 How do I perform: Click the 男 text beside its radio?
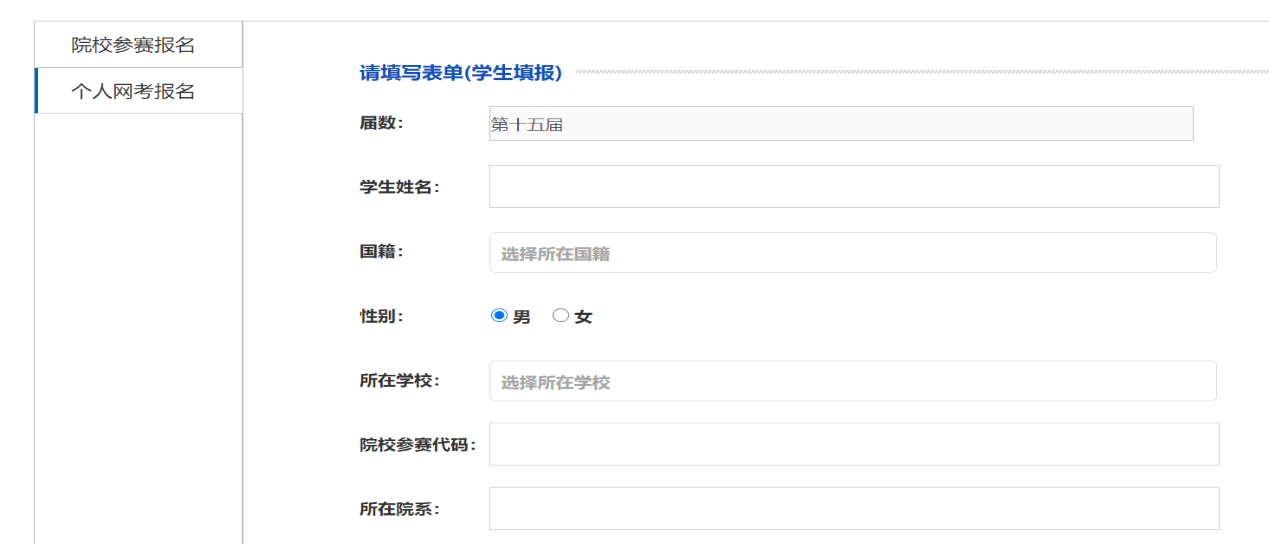point(522,317)
